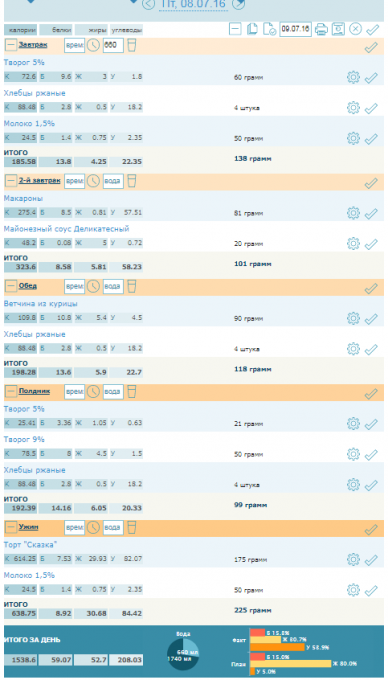This screenshot has width=388, height=680.
Task: Collapse the Завтрак meal section
Action: pos(11,46)
